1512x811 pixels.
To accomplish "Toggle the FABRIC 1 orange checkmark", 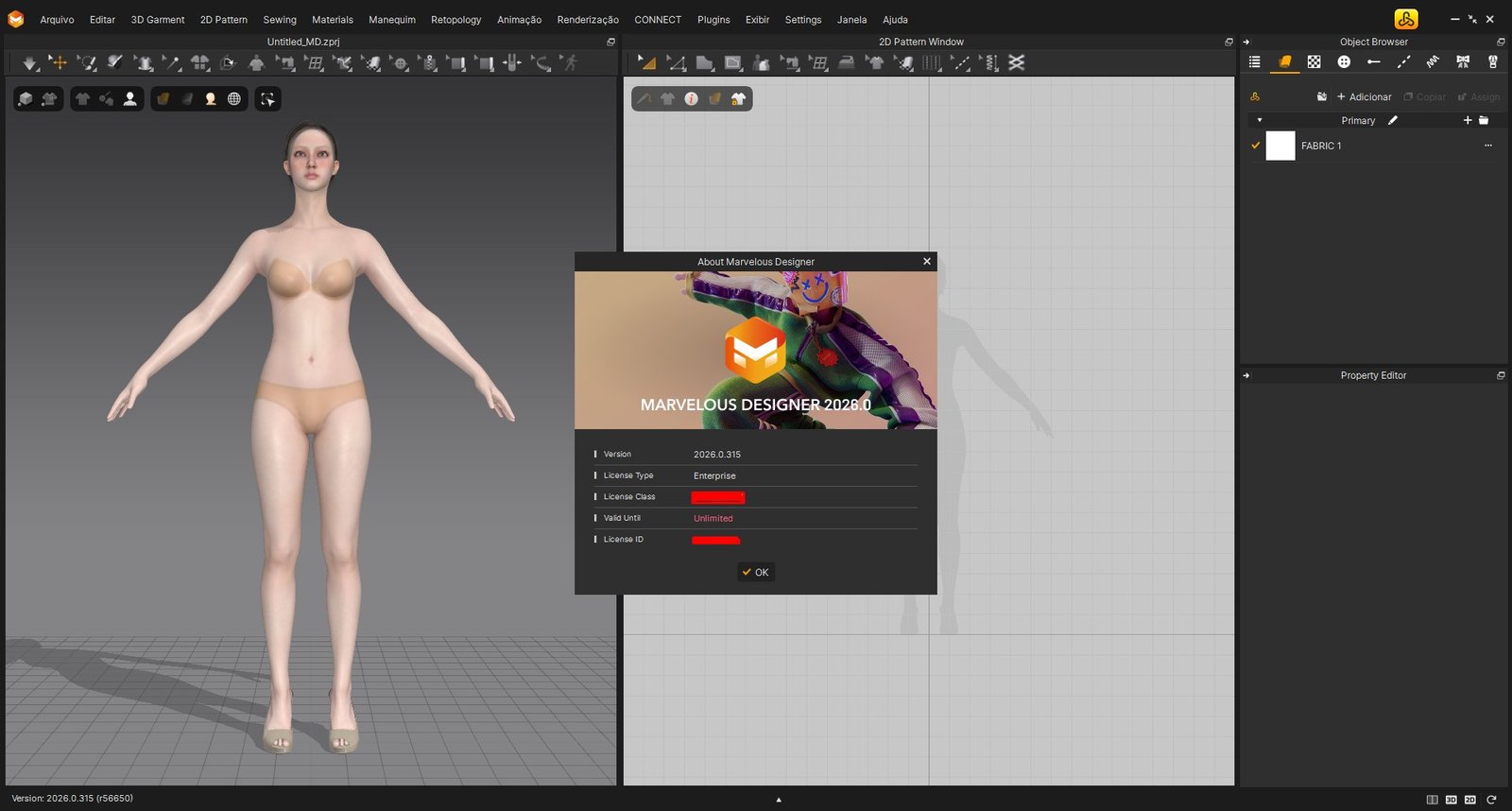I will click(x=1255, y=146).
